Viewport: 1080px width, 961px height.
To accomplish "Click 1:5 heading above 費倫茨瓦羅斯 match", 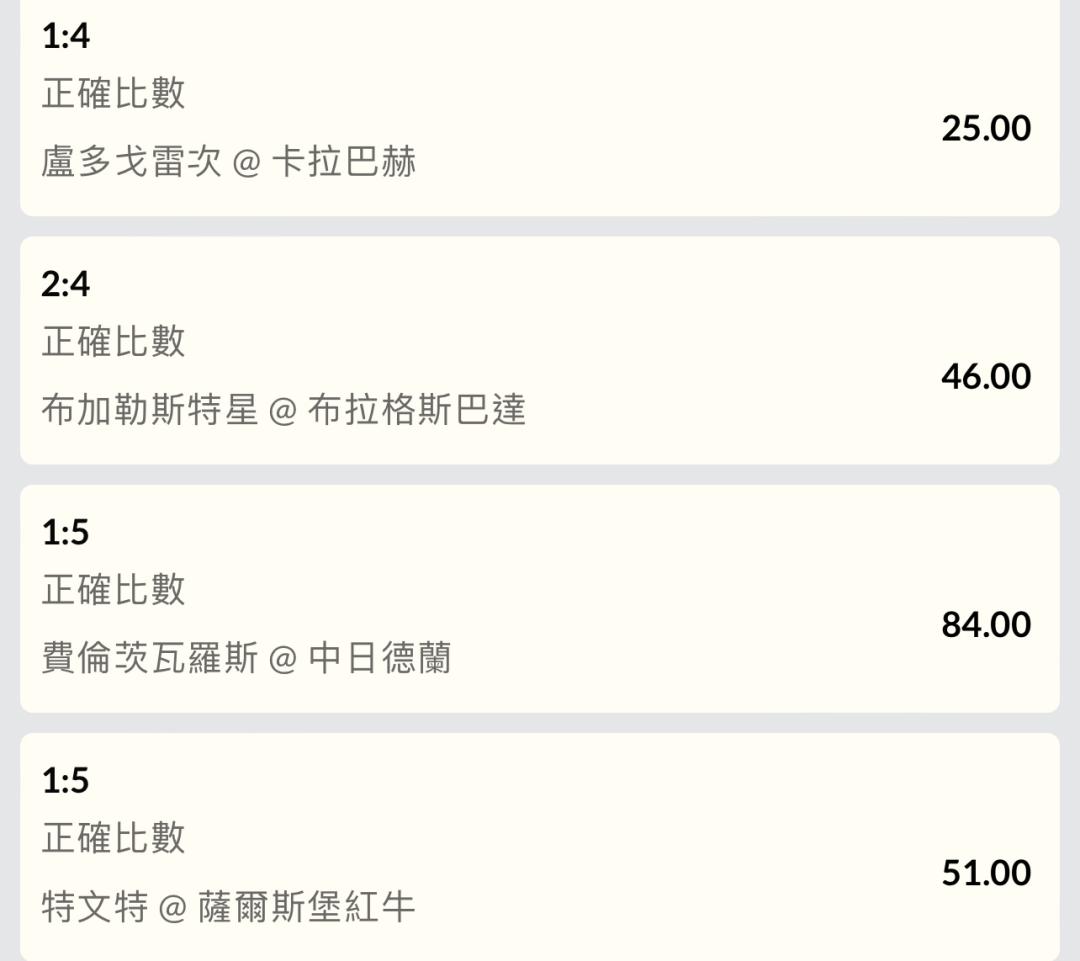I will pos(65,532).
